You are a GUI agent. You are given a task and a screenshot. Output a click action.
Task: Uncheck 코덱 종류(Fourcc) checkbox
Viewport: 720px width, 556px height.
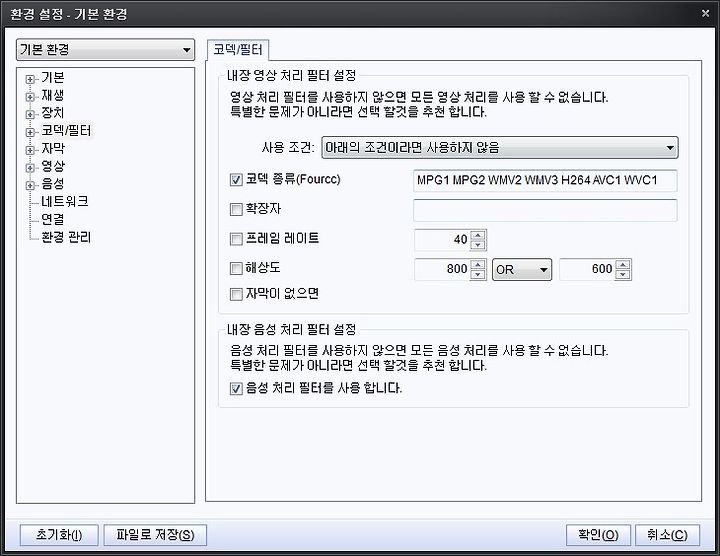click(236, 180)
